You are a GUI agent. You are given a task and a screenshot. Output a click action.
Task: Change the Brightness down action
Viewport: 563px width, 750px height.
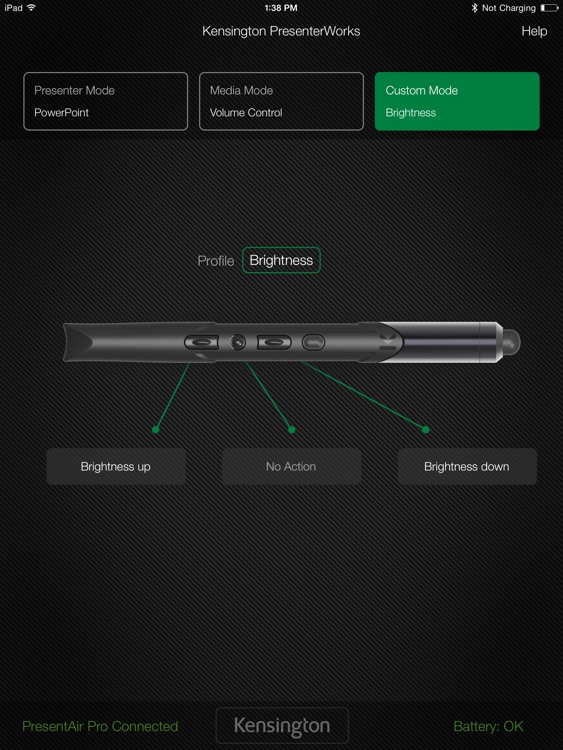pyautogui.click(x=467, y=466)
